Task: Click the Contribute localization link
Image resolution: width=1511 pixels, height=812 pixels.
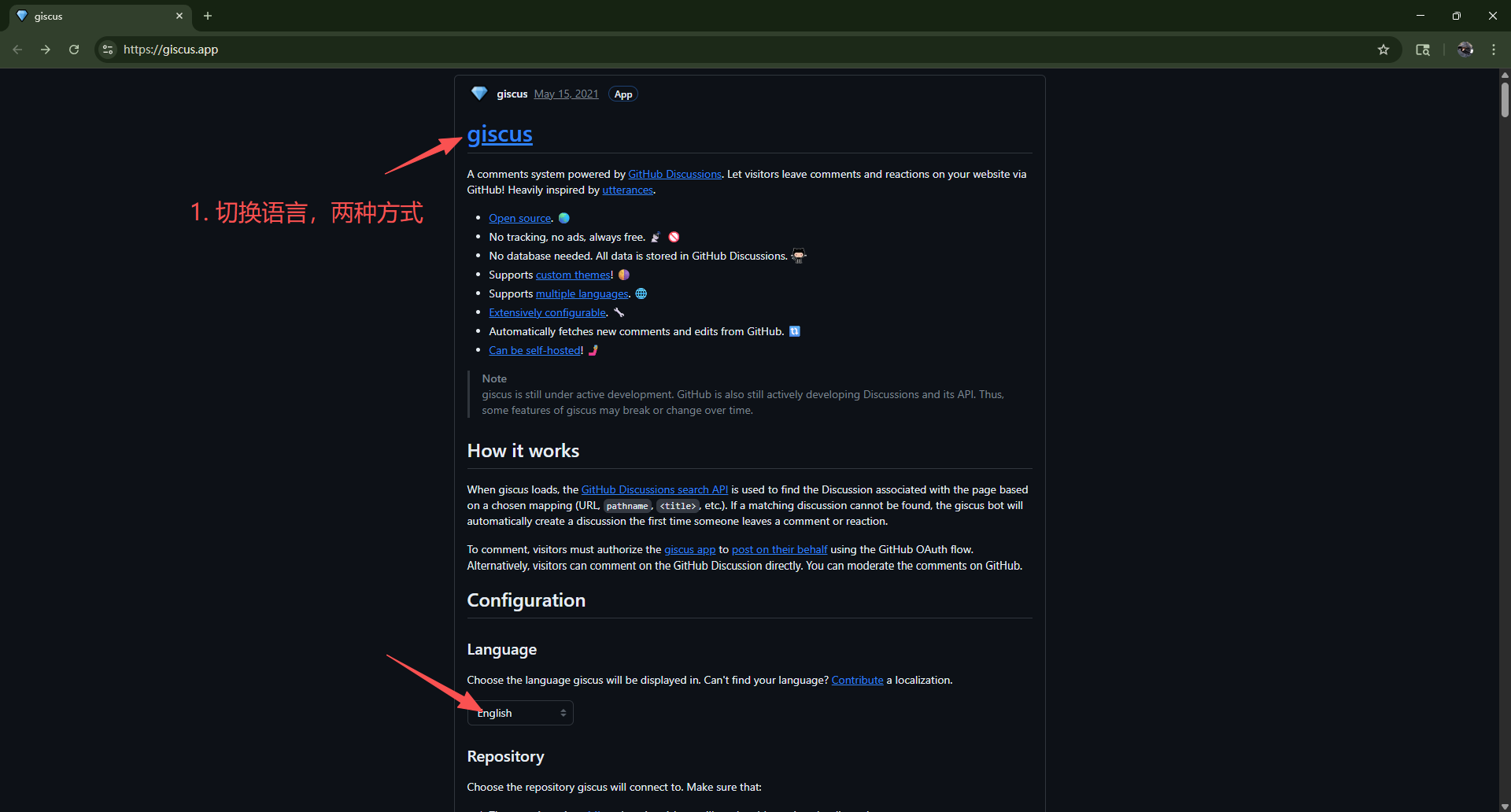Action: [857, 680]
